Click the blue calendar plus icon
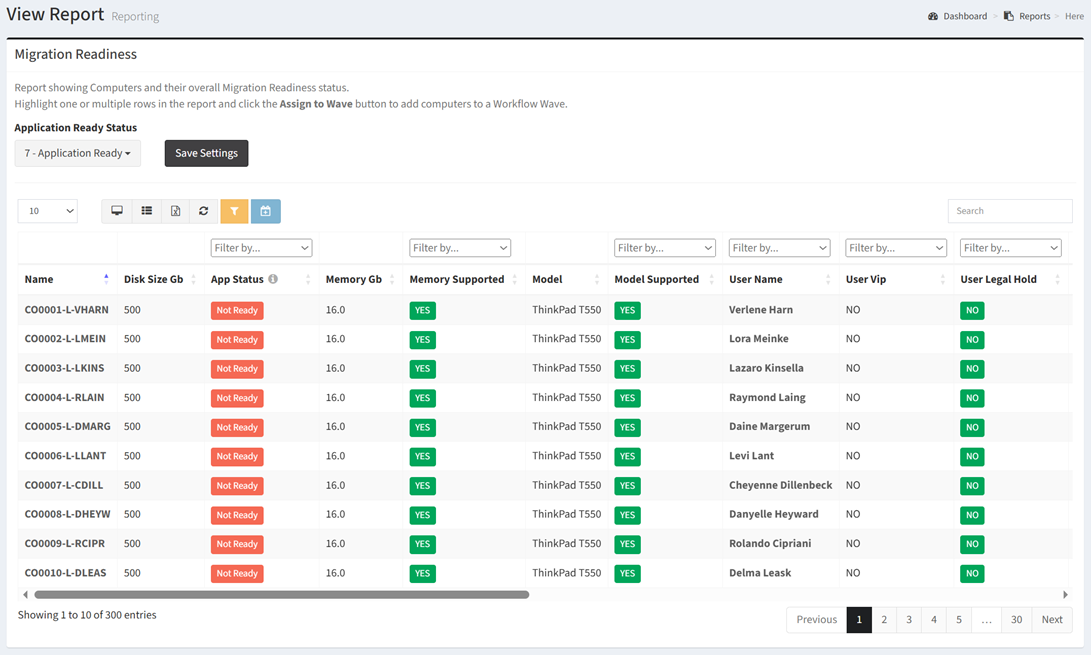This screenshot has width=1091, height=655. (x=265, y=211)
